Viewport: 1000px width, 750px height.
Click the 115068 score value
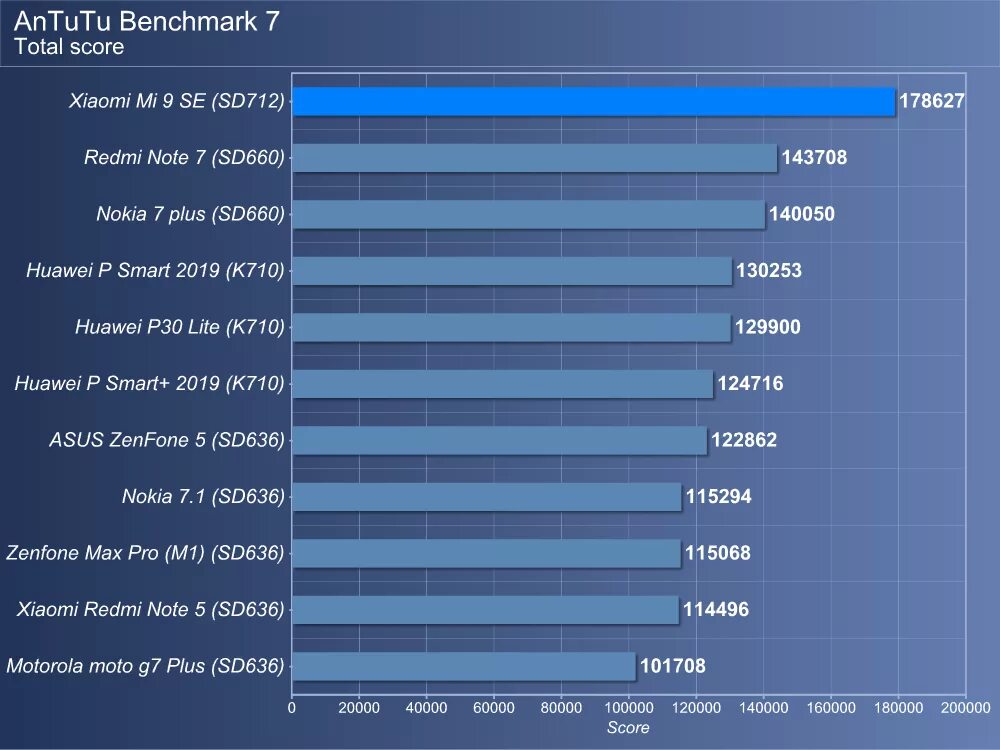point(718,553)
